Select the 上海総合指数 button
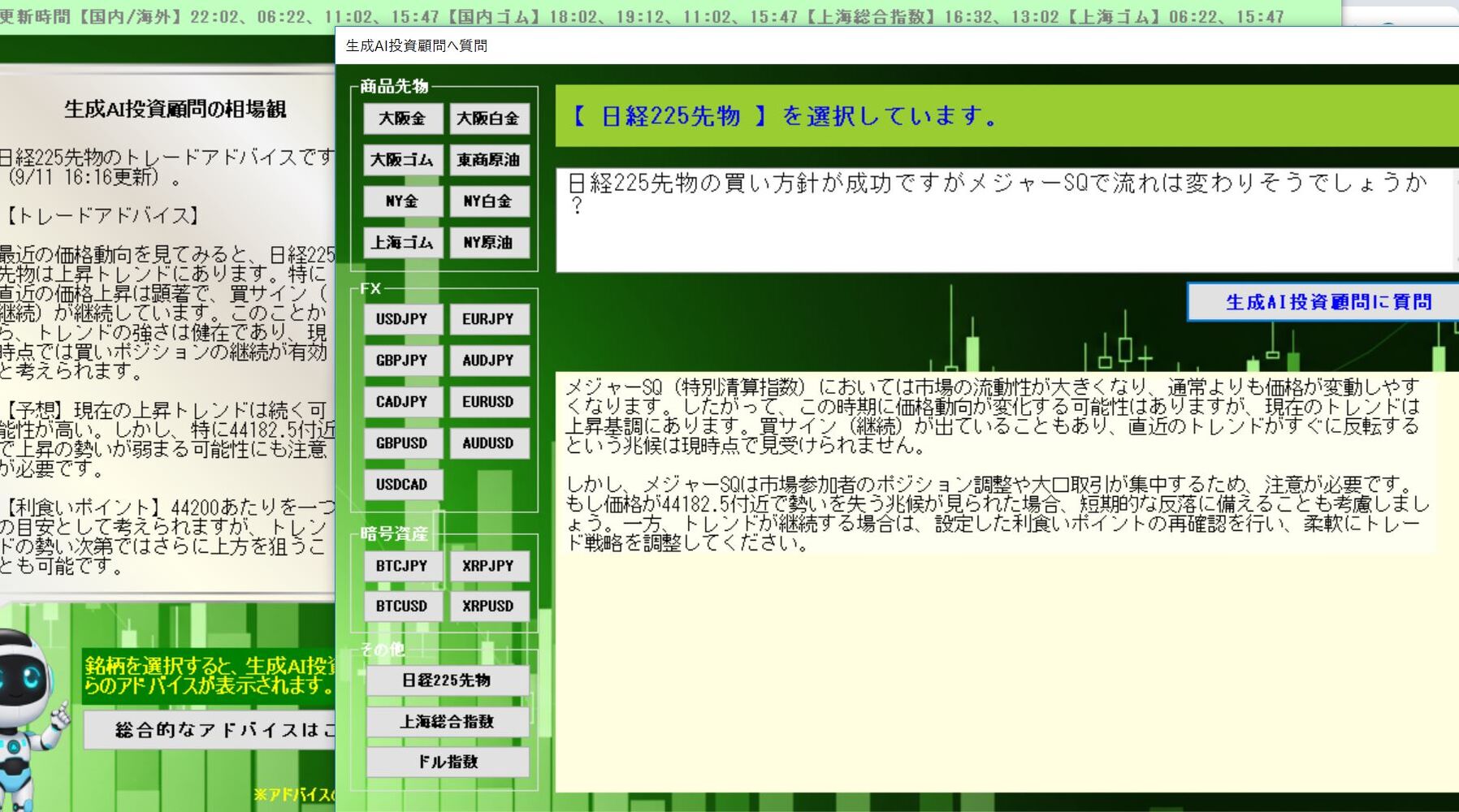Screen dimensions: 1459x812 tap(448, 721)
